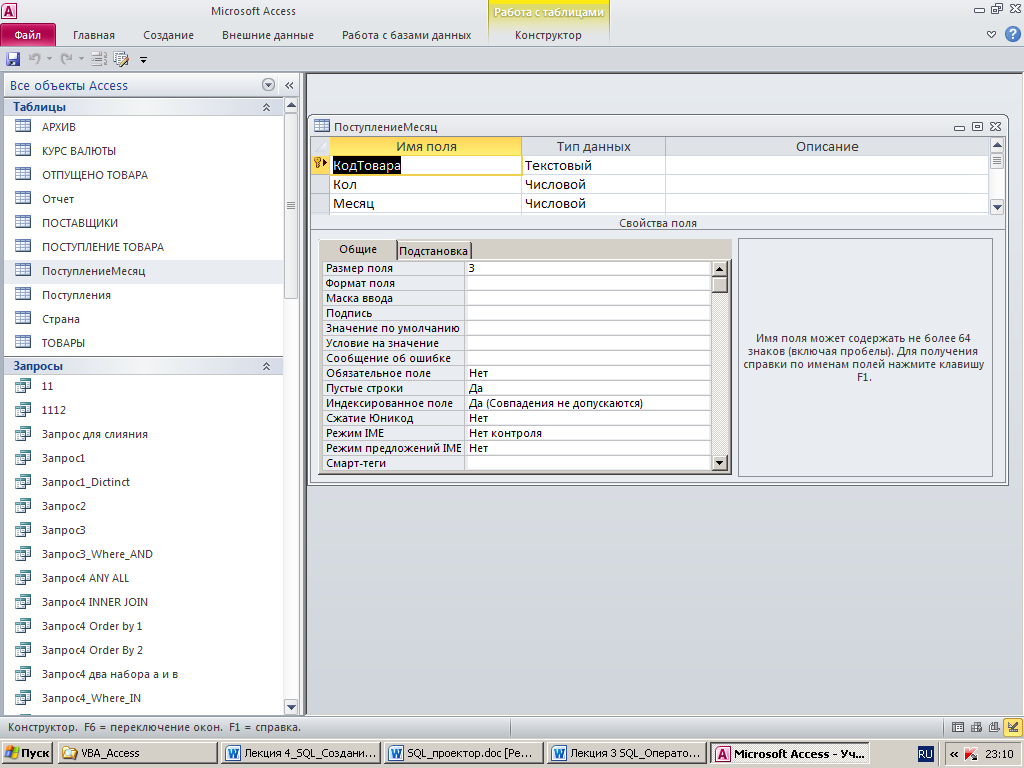Click the Запрос1_Dictinct query icon
1024x768 pixels.
23,482
